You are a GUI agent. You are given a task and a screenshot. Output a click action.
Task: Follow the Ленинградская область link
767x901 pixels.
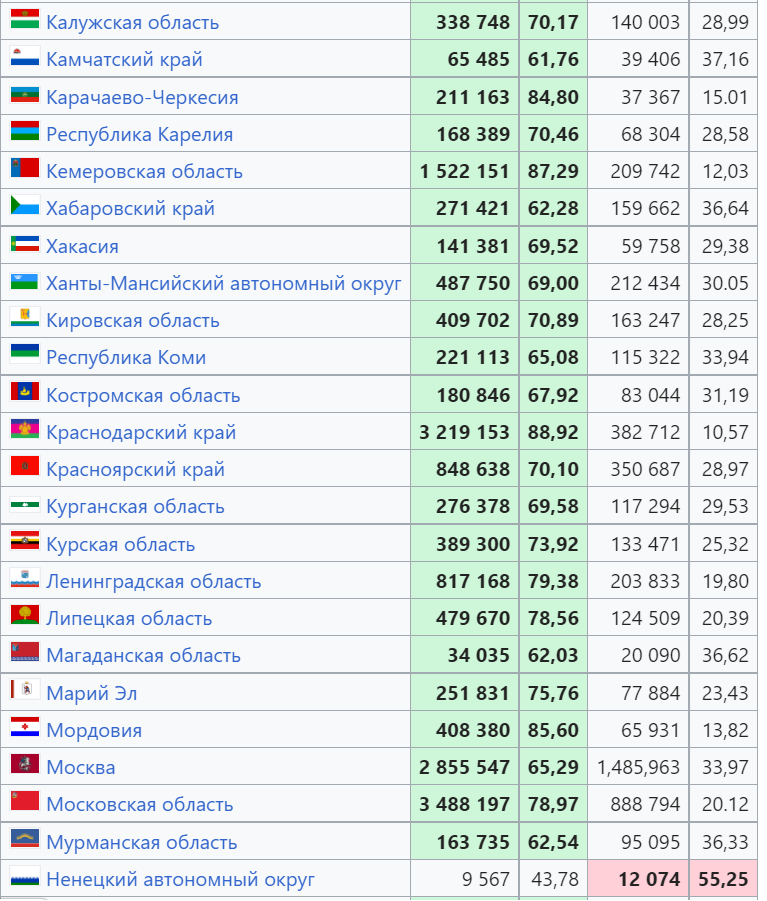153,582
